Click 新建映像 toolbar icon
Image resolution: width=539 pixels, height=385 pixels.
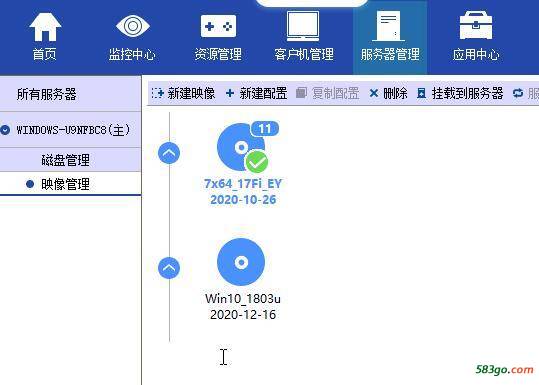[x=157, y=93]
